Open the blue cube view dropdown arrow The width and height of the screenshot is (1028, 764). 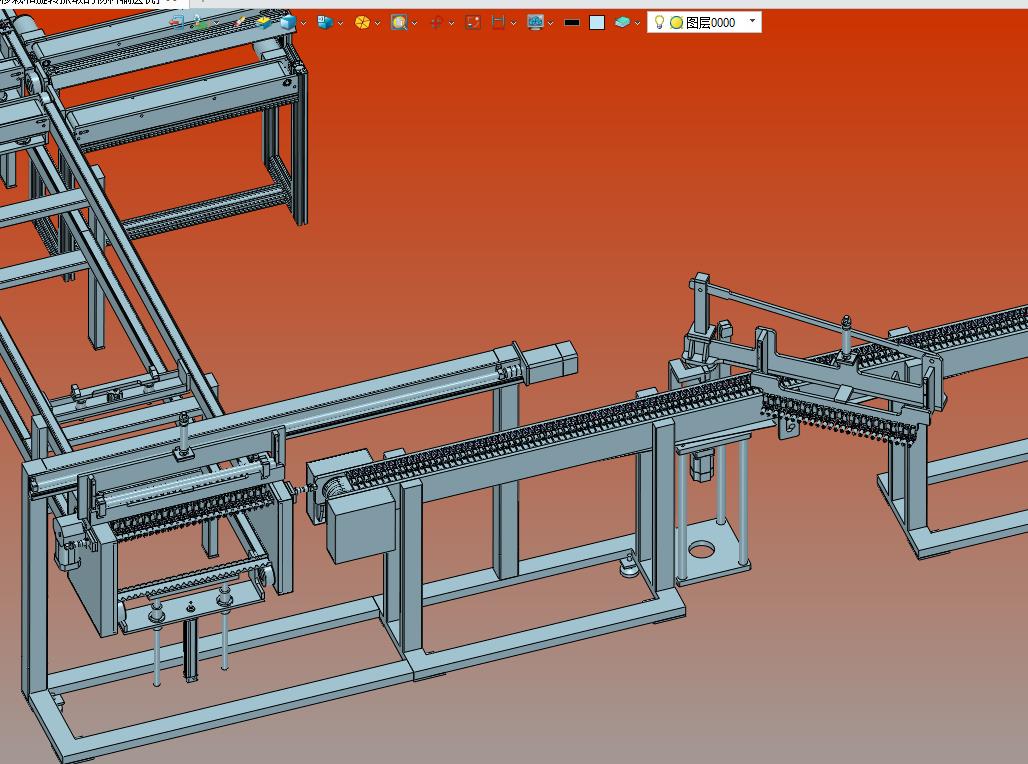pyautogui.click(x=304, y=23)
